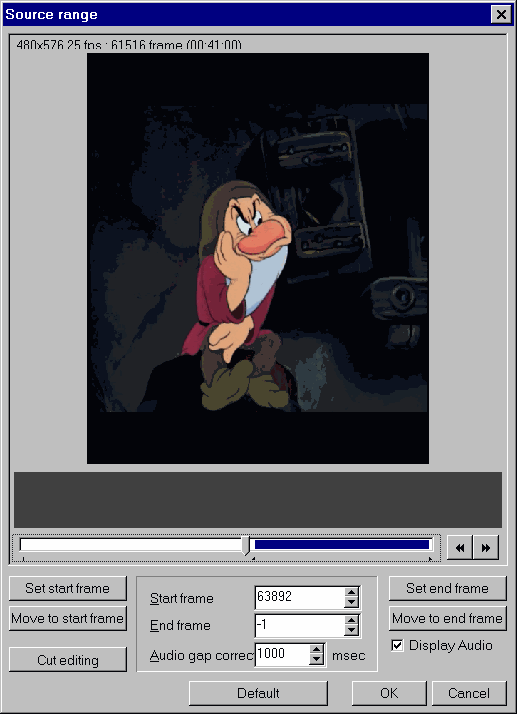Cancel the Source range dialog
This screenshot has height=714, width=517.
[x=469, y=693]
